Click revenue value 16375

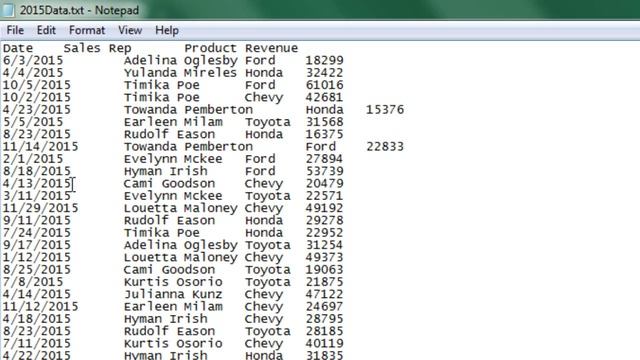[324, 134]
